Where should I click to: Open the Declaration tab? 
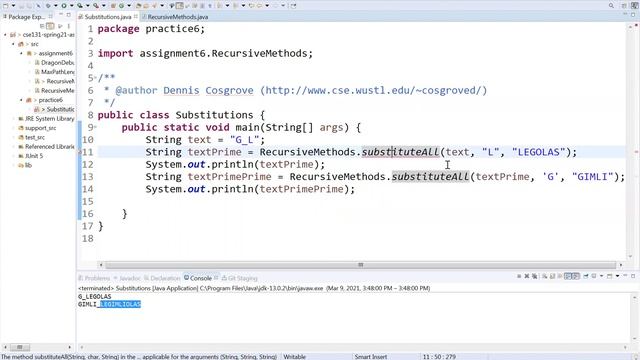(x=162, y=278)
